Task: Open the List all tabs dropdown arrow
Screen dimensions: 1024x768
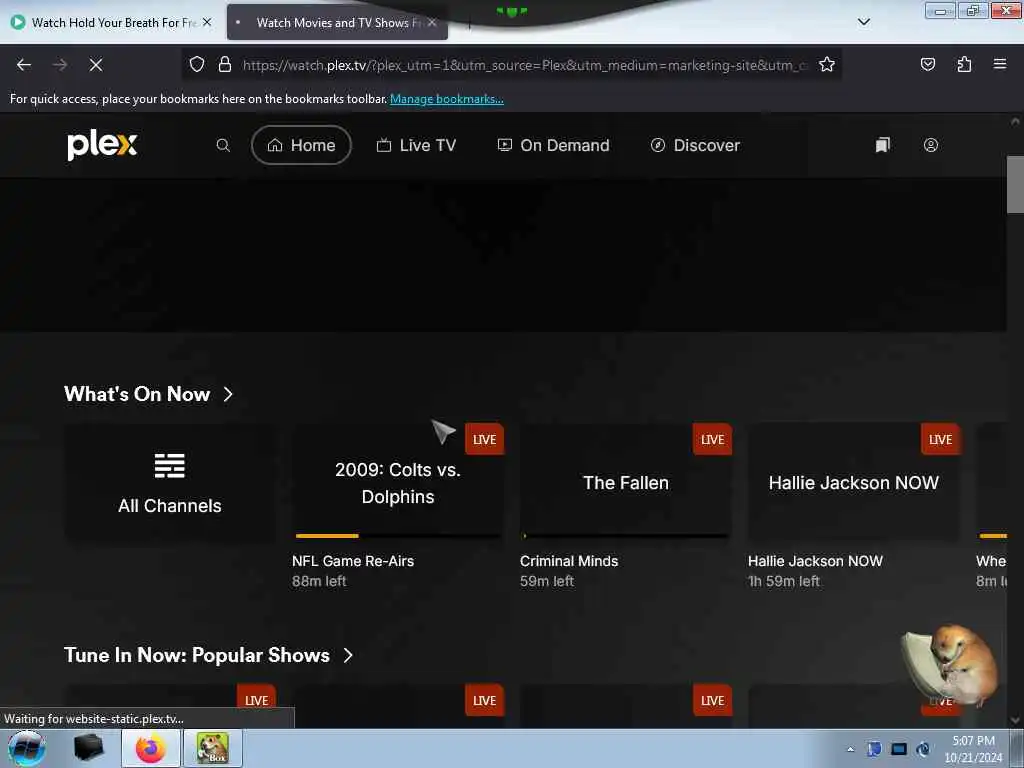Action: click(x=863, y=22)
